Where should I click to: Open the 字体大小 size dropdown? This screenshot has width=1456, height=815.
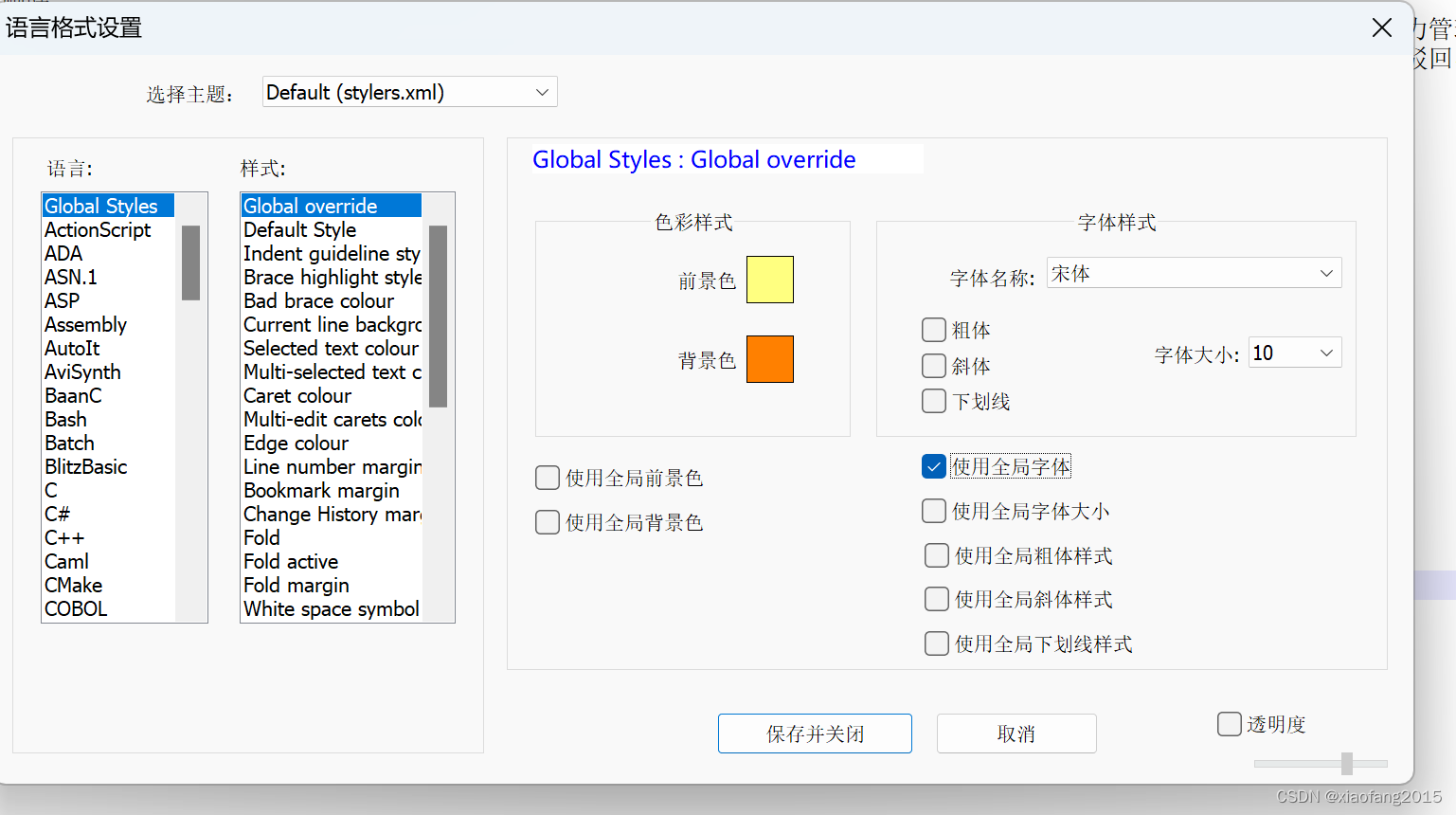tap(1295, 353)
